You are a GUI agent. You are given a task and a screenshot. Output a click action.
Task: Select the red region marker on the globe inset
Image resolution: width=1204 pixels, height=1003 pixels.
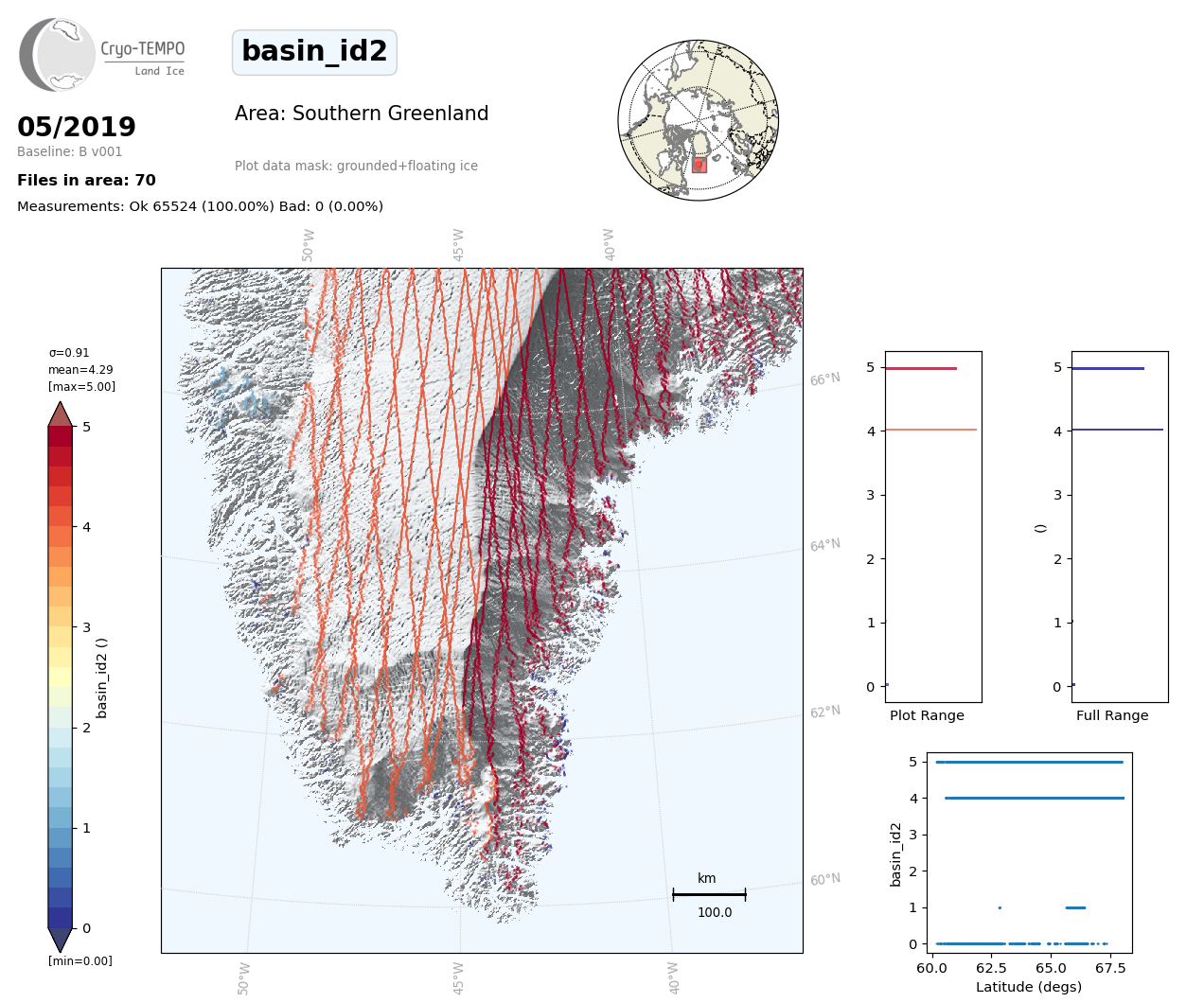[x=699, y=165]
